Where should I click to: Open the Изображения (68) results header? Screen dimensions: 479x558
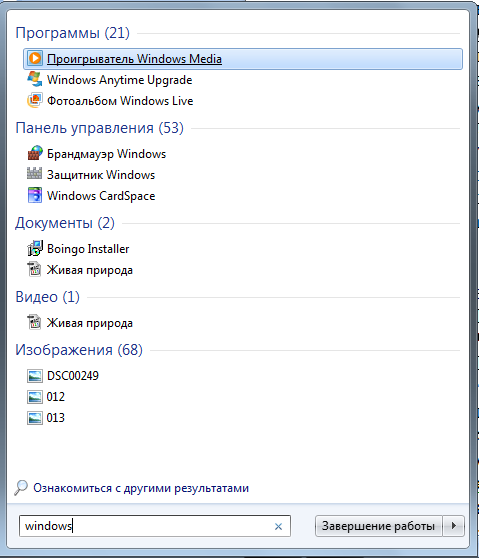79,350
